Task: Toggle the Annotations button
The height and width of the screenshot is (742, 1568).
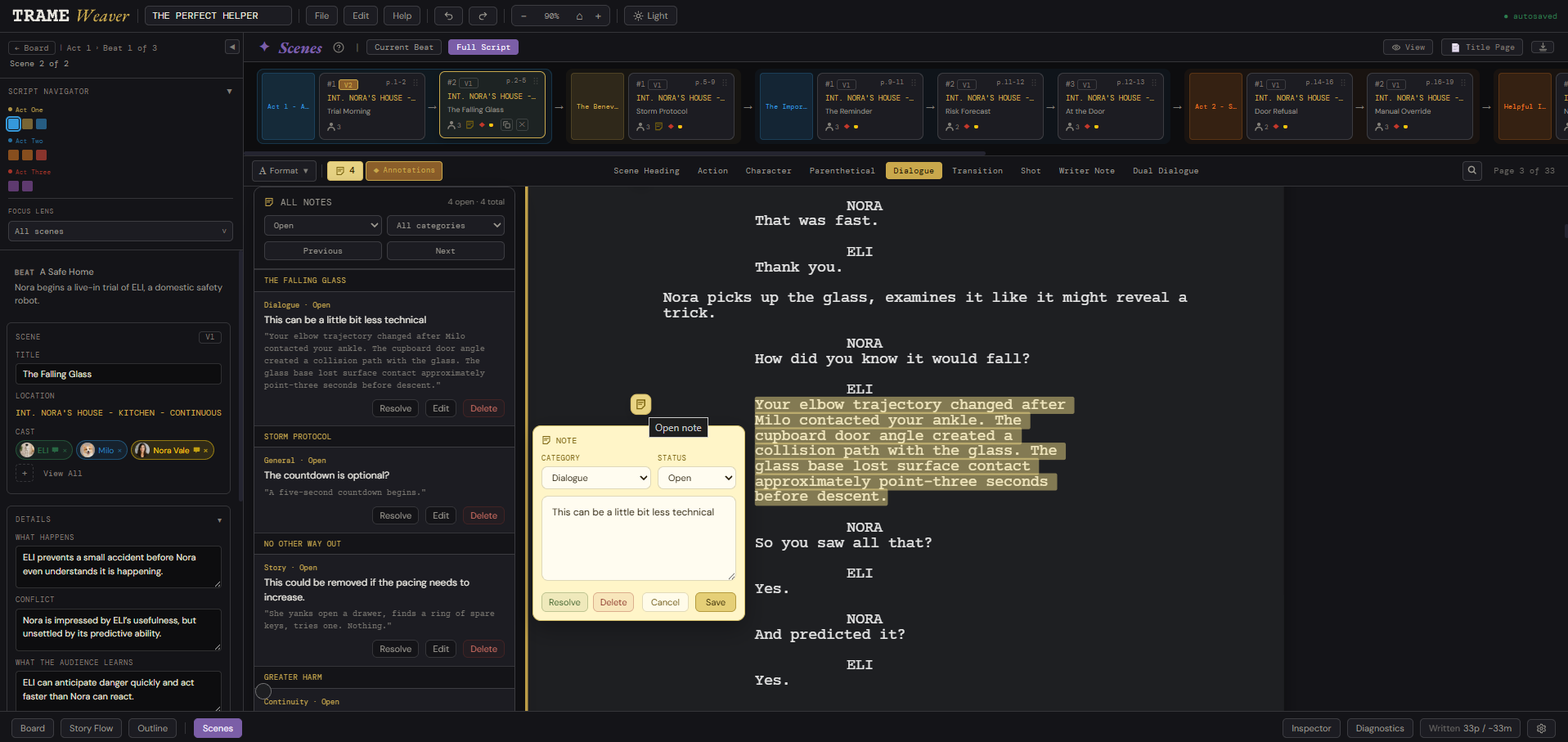Action: [404, 170]
